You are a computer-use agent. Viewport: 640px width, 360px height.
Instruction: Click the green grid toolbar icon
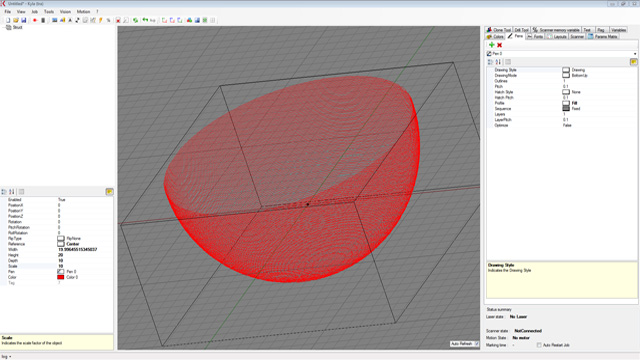[205, 20]
